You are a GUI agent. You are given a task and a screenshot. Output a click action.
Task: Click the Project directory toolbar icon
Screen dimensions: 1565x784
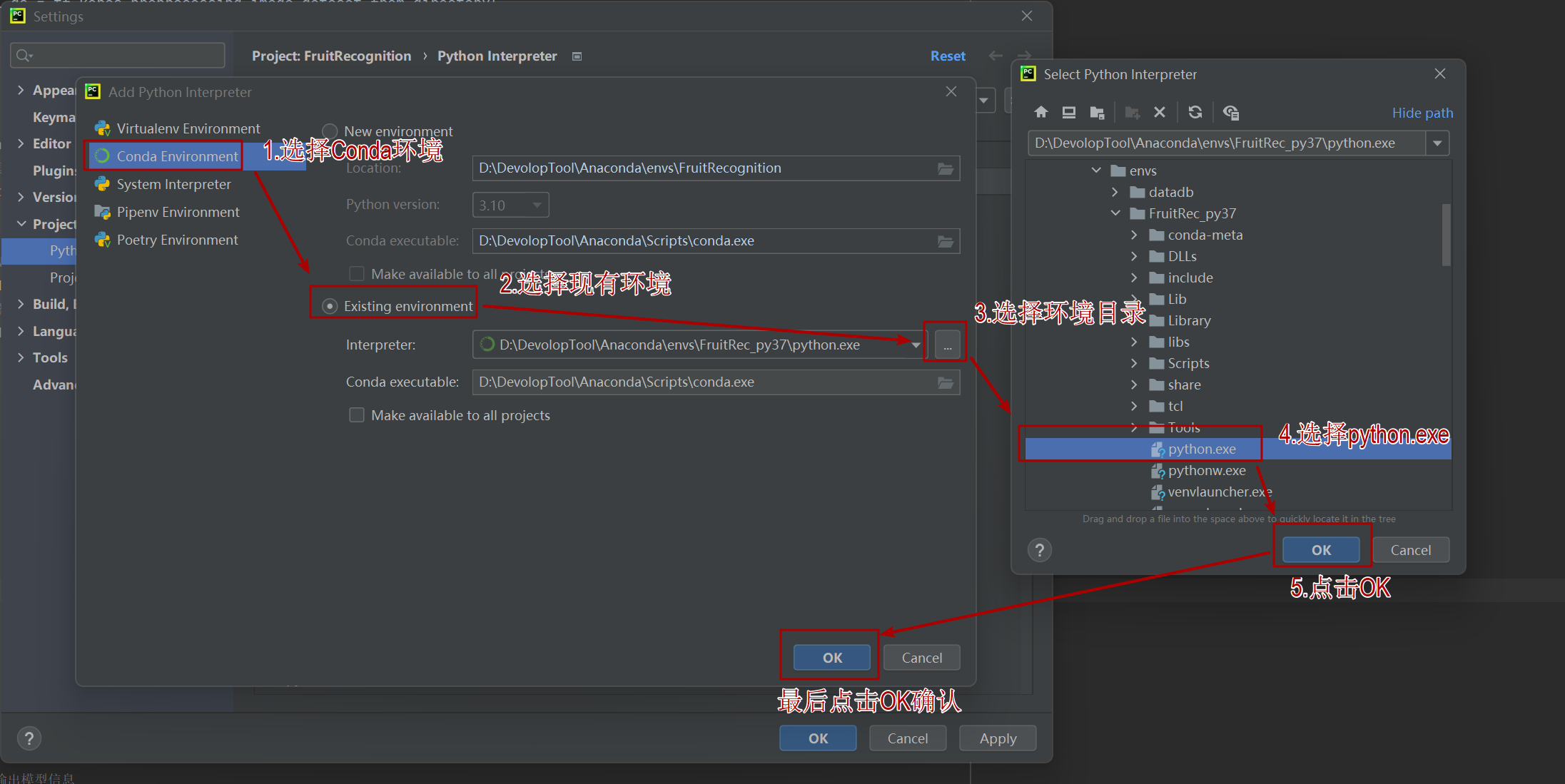click(x=1097, y=112)
